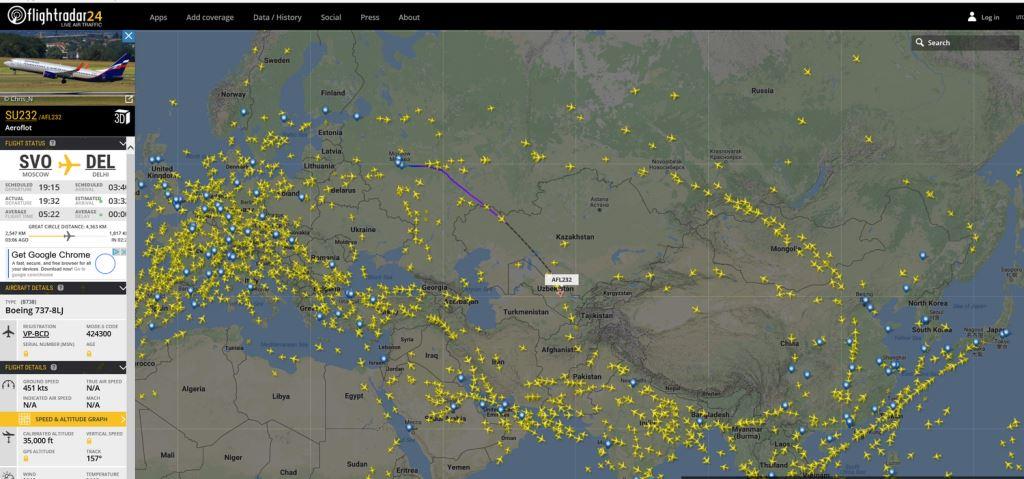Click help icon next to Aircraft Details
Screen dimensions: 1024x479
point(60,288)
